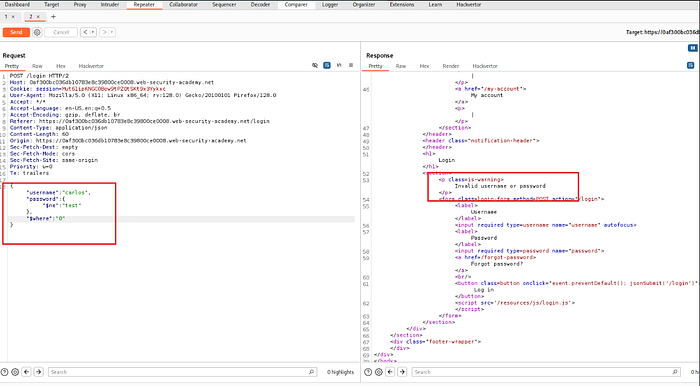Toggle show \n newline characters in Request
Screen dimensions: 700x386
[x=339, y=65]
